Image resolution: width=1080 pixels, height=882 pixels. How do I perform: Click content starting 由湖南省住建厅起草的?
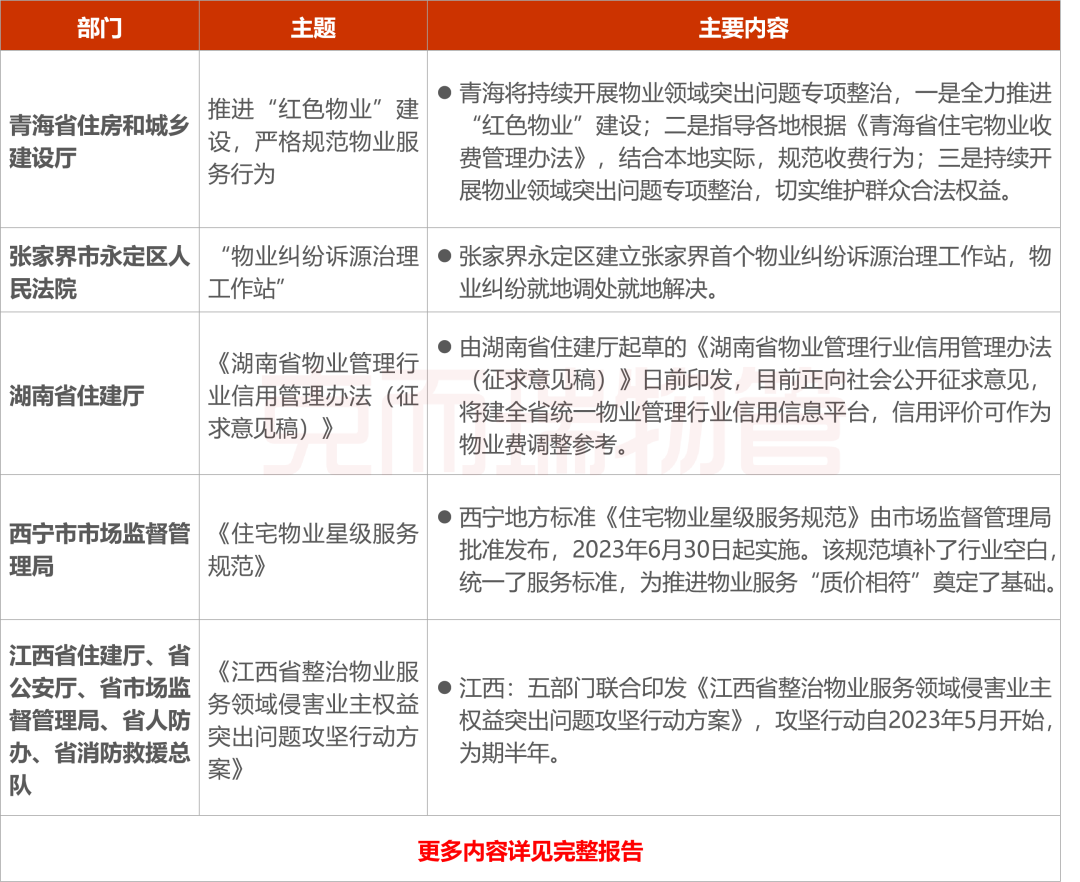744,395
